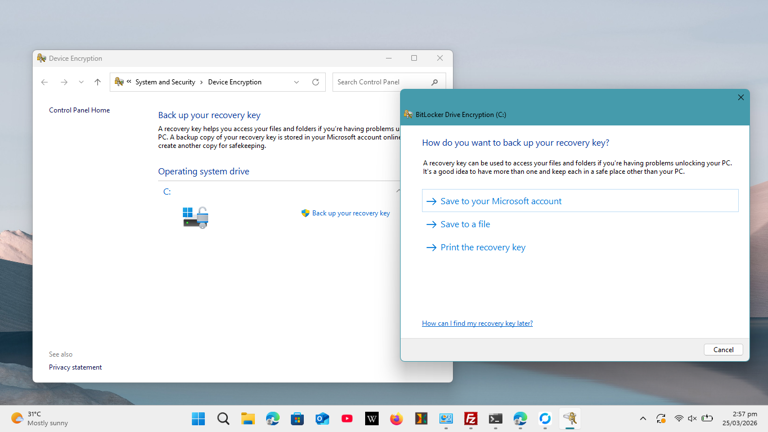Screen dimensions: 768x432
Task: Refresh the Device Encryption page
Action: pos(315,82)
